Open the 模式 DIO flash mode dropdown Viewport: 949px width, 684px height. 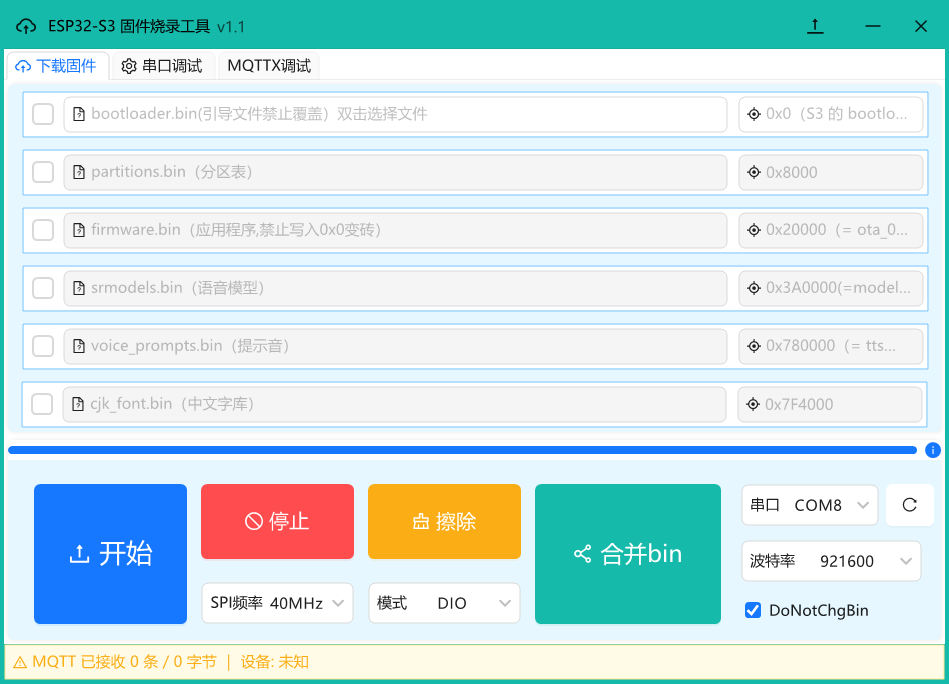pyautogui.click(x=444, y=603)
